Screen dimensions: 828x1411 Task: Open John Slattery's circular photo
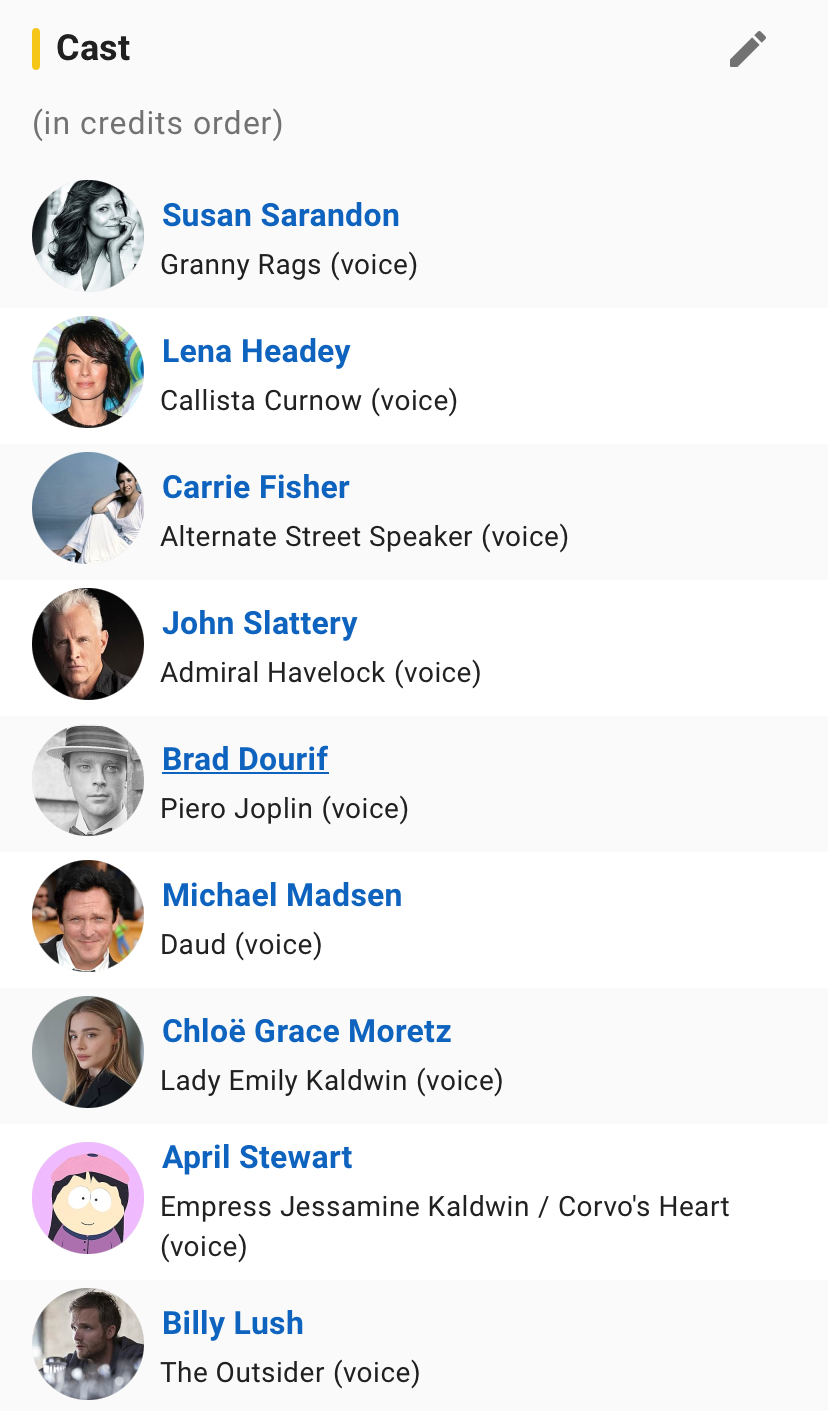[x=88, y=644]
